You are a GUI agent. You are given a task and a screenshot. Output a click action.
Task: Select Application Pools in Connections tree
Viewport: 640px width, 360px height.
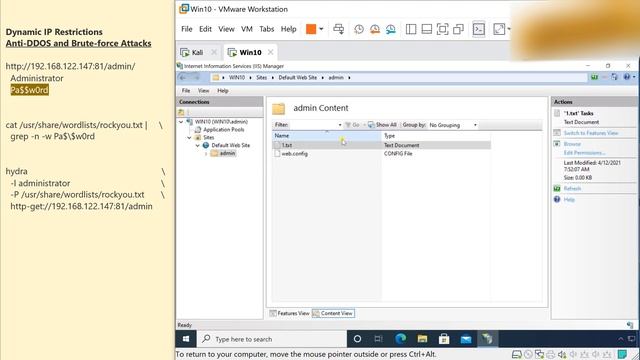223,129
